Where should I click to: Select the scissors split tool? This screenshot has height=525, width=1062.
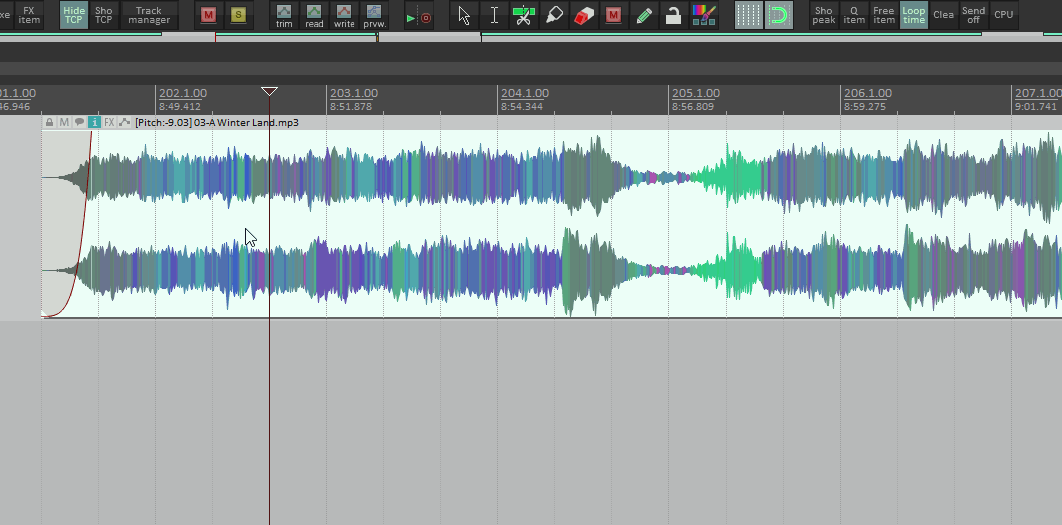[524, 15]
